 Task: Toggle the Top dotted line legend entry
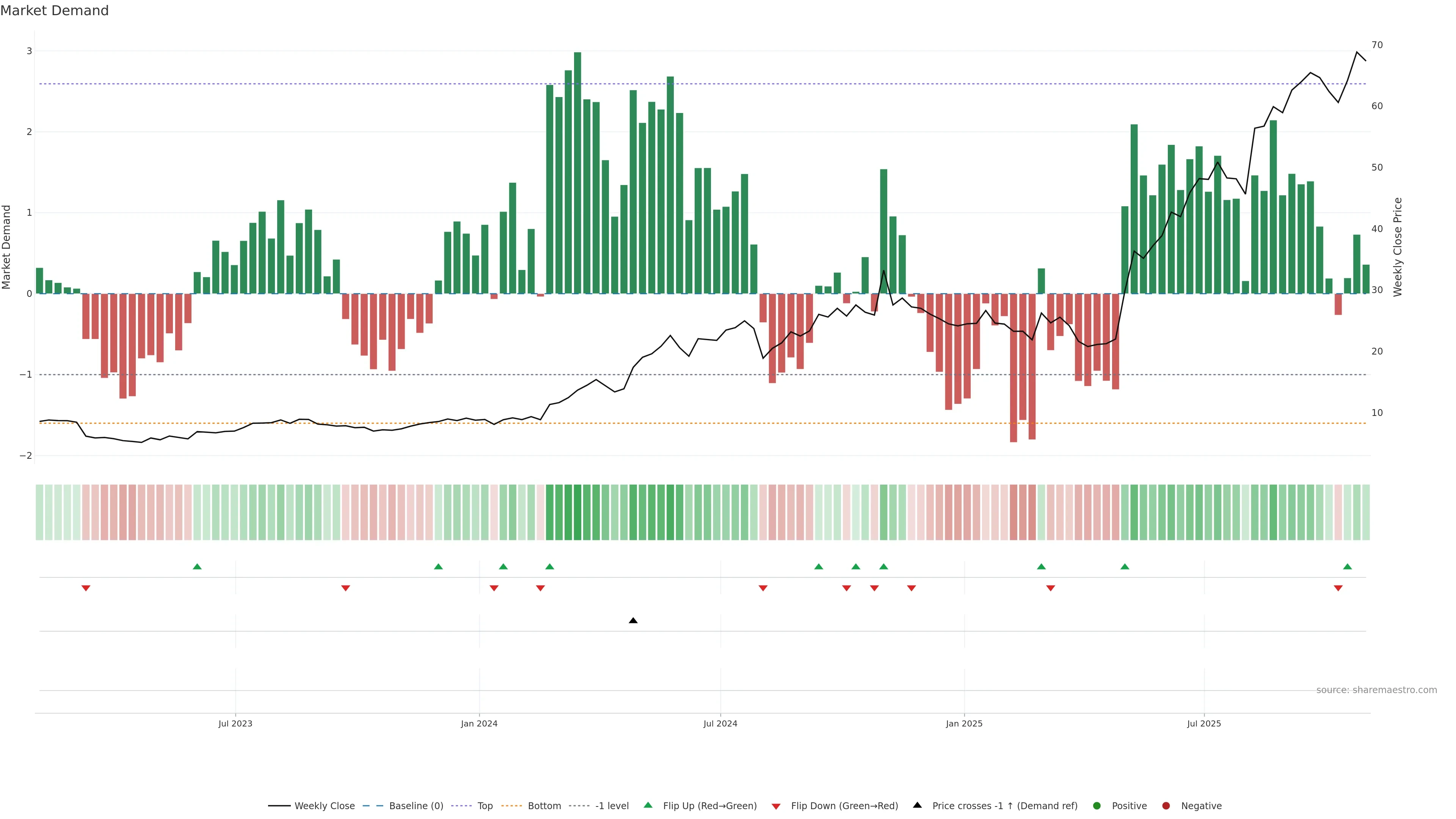click(x=485, y=806)
